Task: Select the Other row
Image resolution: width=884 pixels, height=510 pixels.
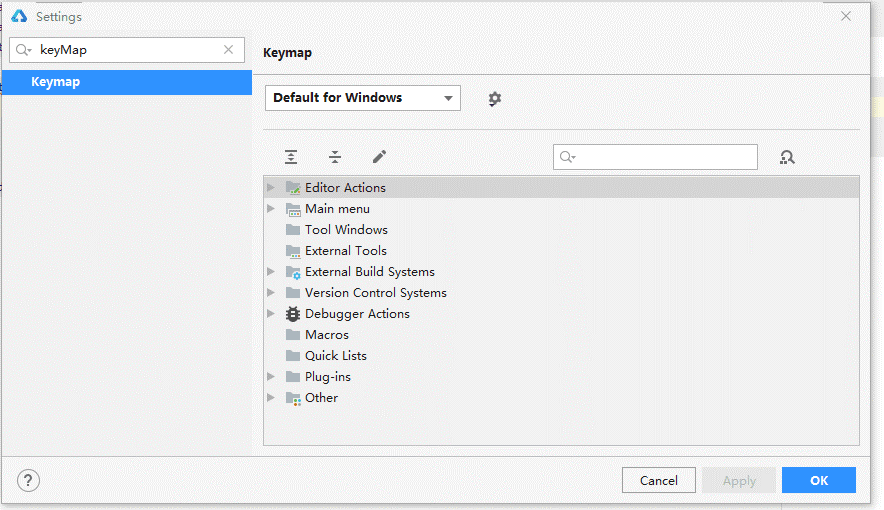Action: click(562, 397)
